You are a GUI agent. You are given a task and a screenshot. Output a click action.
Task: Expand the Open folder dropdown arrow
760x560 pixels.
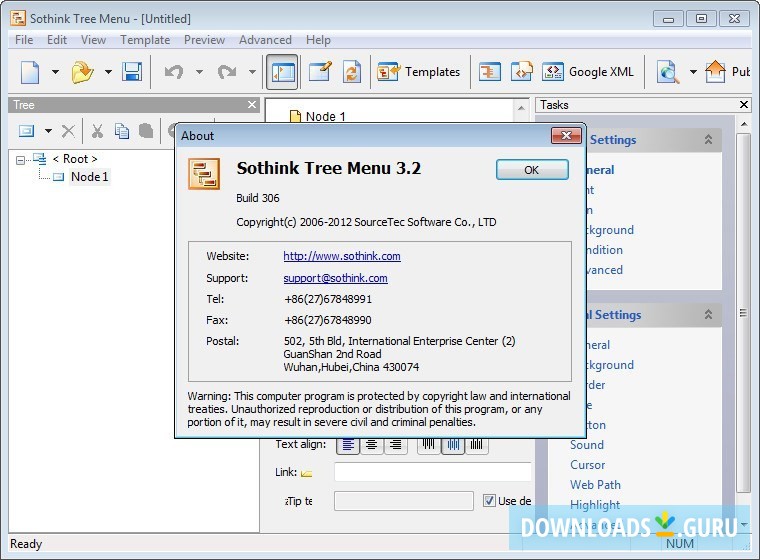coord(108,72)
